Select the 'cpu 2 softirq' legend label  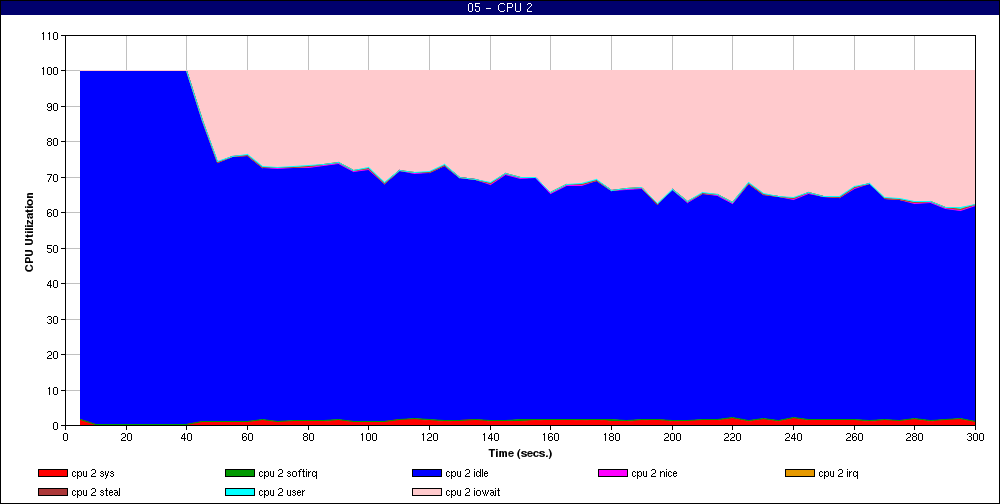288,473
